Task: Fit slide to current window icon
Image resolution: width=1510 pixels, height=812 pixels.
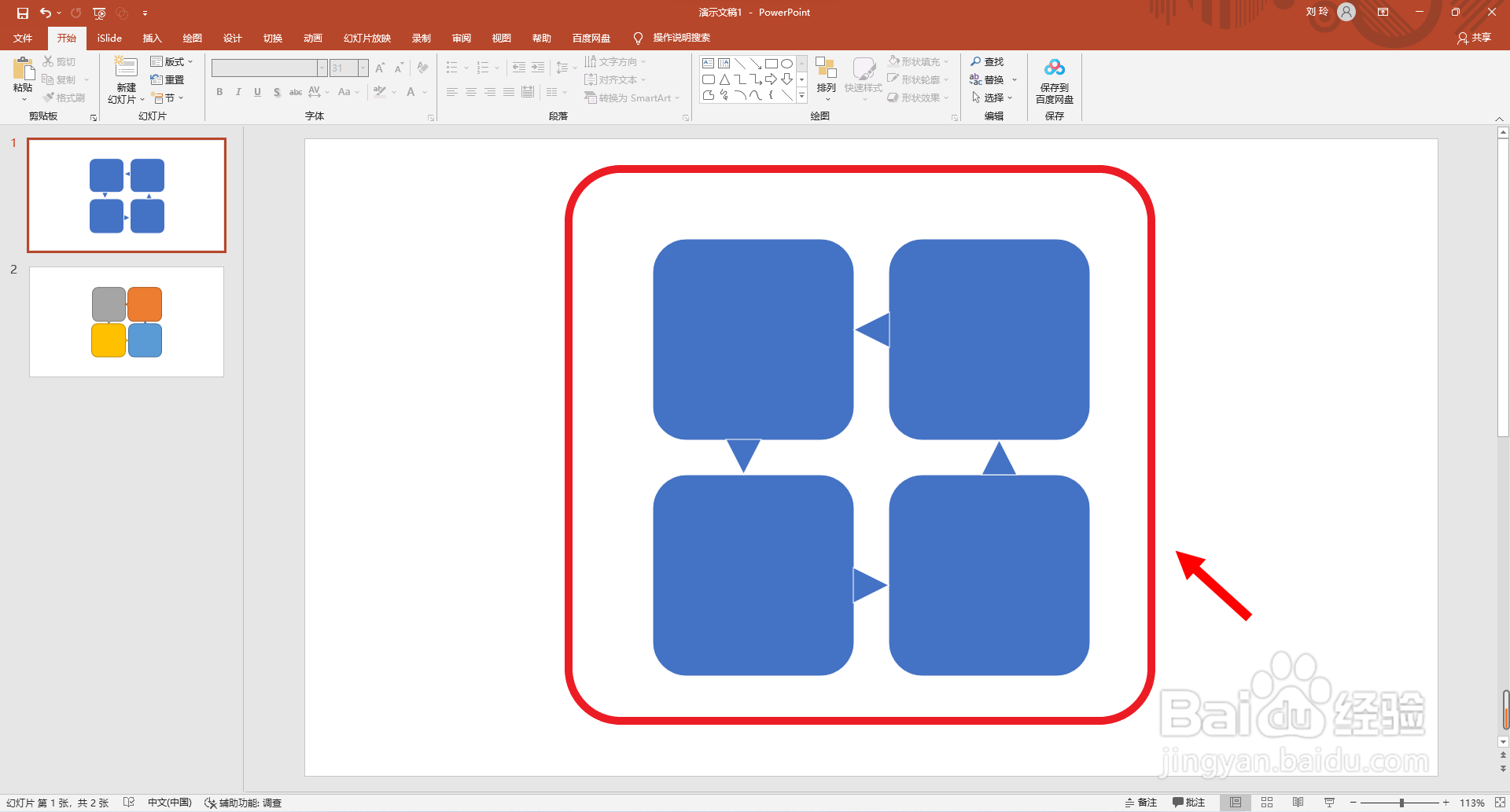Action: tap(1499, 803)
